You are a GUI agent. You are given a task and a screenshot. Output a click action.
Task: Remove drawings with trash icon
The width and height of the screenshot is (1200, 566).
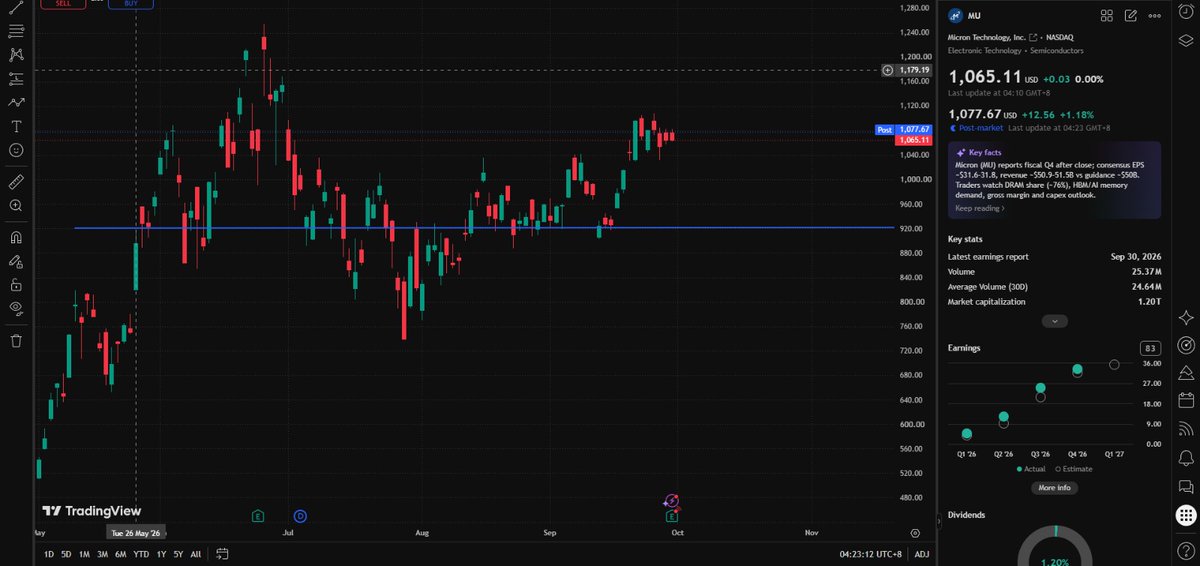click(16, 341)
